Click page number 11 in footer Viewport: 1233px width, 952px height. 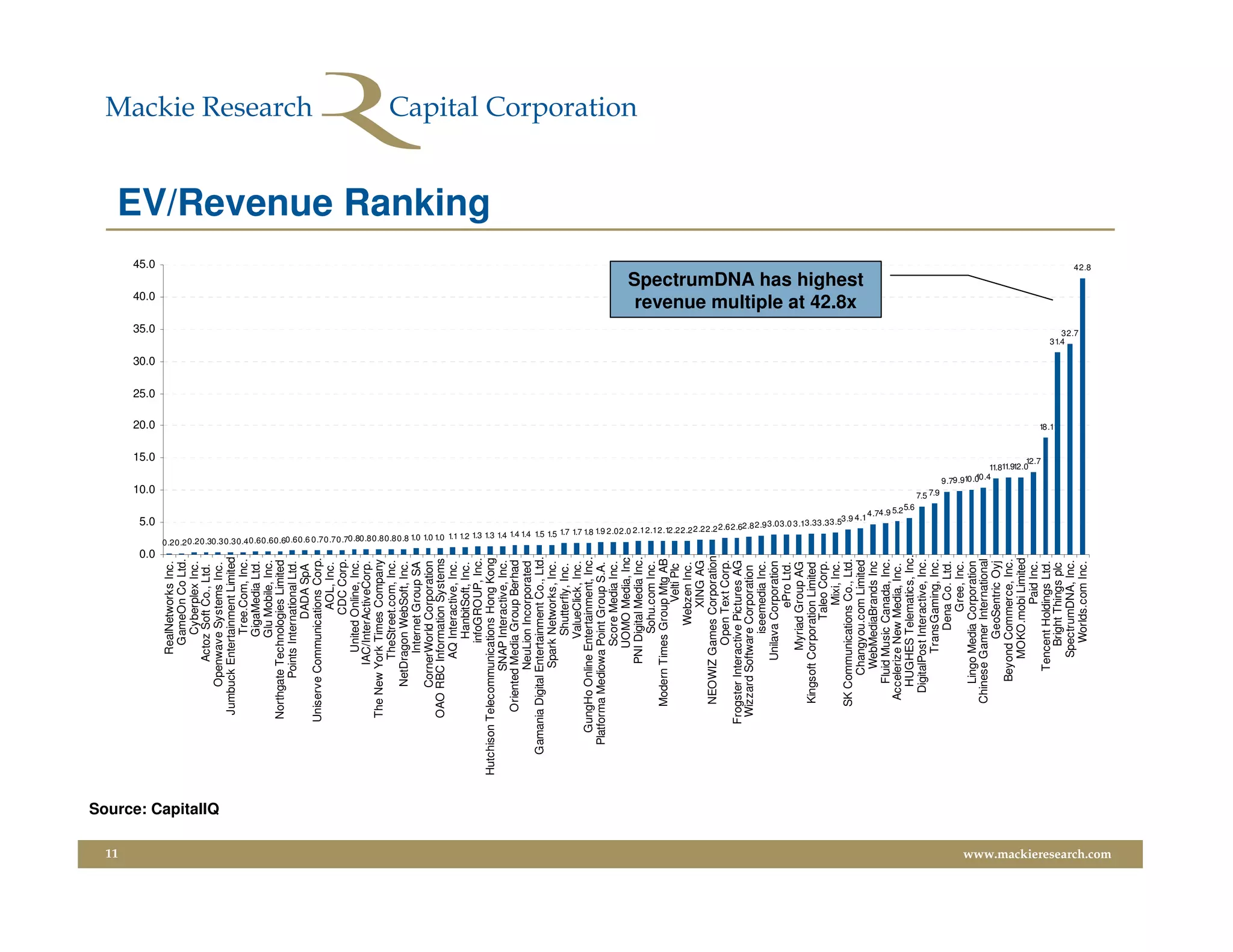tap(112, 854)
